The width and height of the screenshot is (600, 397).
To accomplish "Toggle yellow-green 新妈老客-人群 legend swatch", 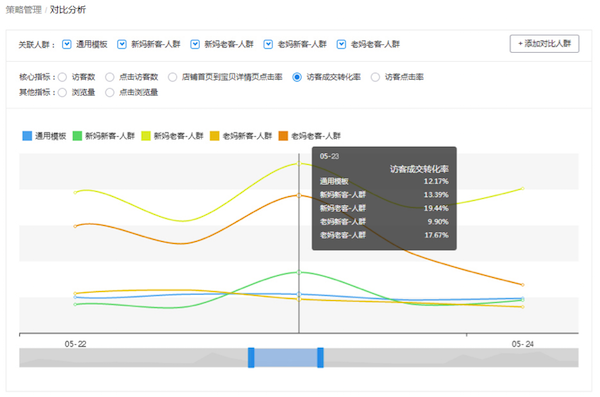I will pyautogui.click(x=146, y=136).
